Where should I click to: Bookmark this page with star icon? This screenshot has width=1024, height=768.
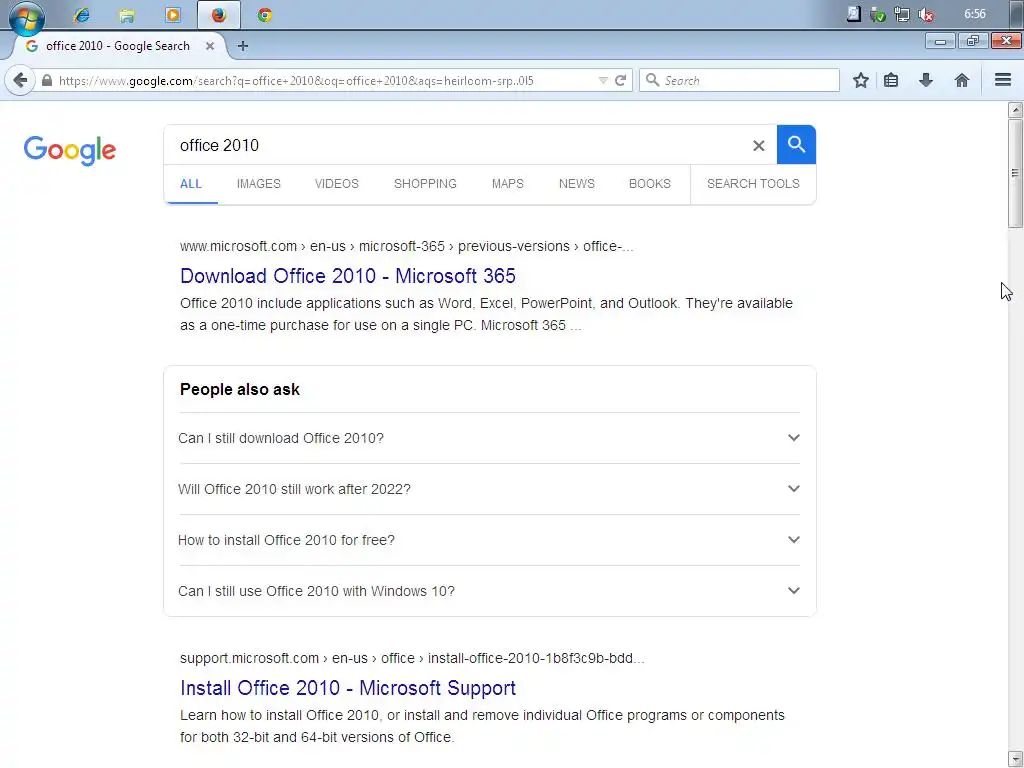(861, 80)
